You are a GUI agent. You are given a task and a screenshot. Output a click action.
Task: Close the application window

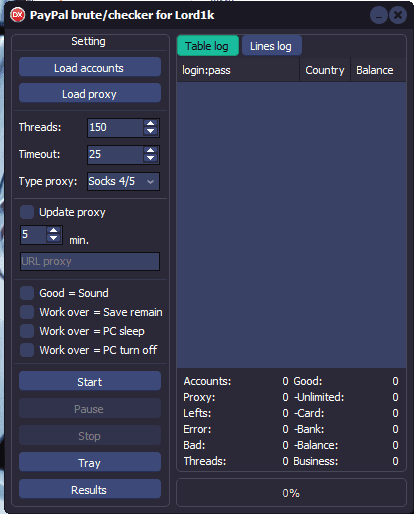[398, 15]
